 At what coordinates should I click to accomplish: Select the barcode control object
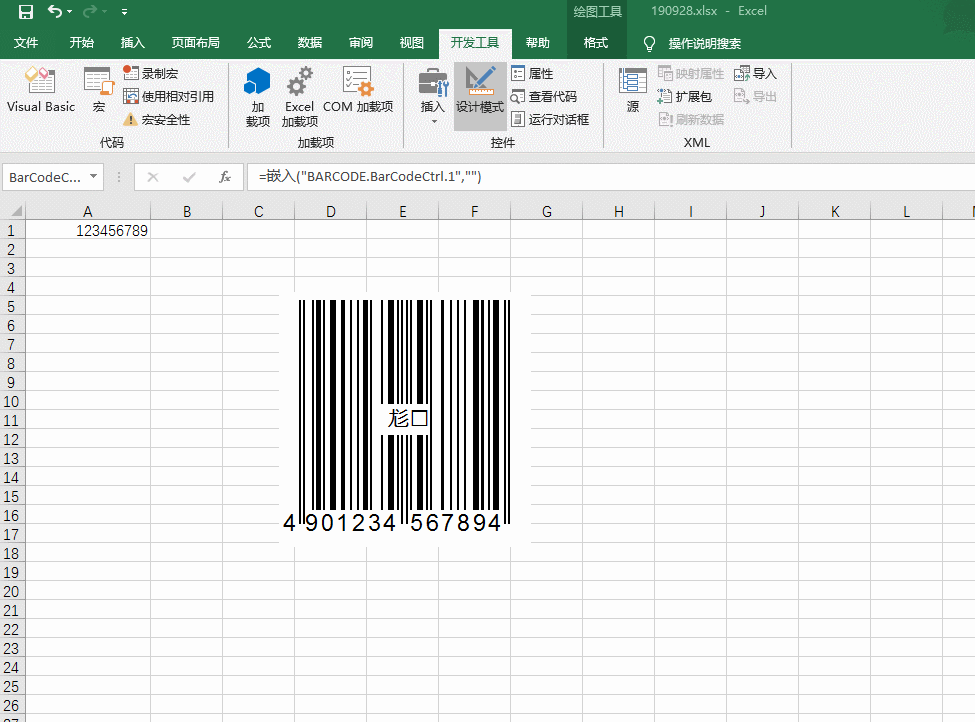coord(404,418)
